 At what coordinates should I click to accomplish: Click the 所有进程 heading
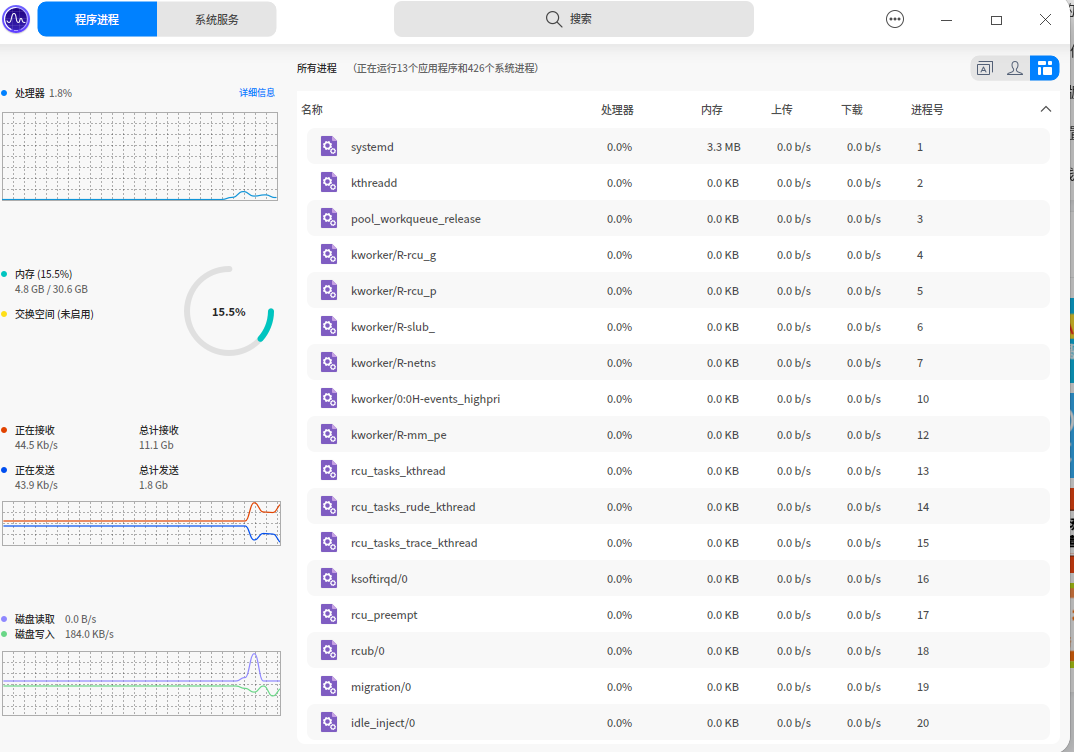coord(316,68)
